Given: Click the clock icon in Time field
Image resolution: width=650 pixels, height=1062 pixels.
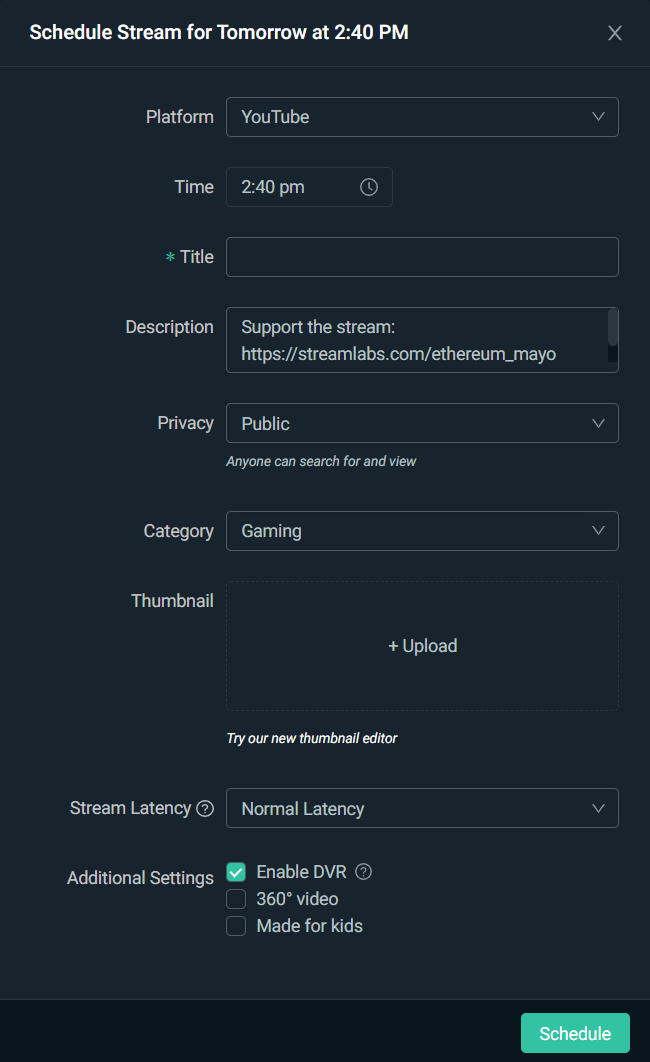Looking at the screenshot, I should click(x=369, y=187).
